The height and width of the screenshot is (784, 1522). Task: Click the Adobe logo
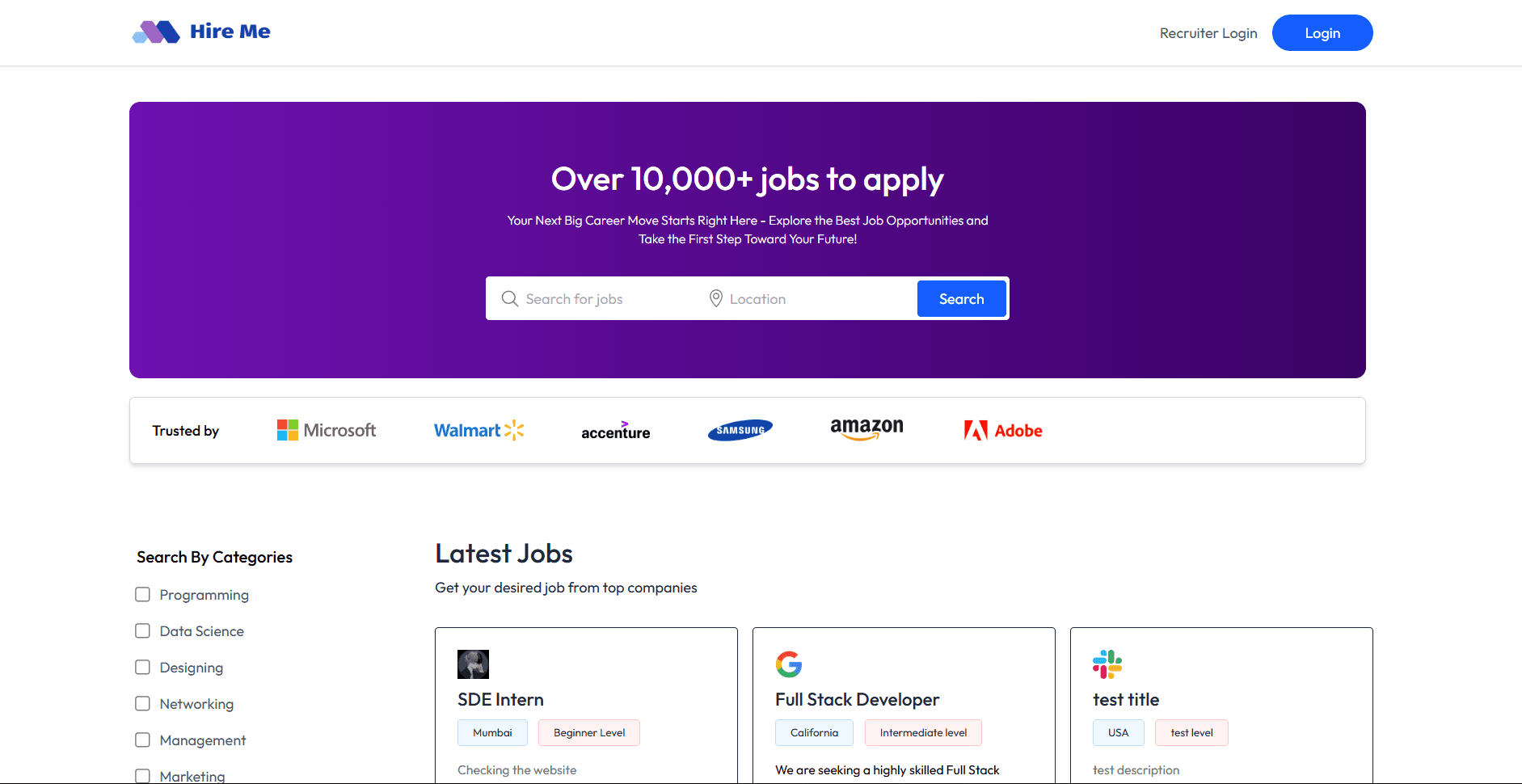pyautogui.click(x=1002, y=430)
